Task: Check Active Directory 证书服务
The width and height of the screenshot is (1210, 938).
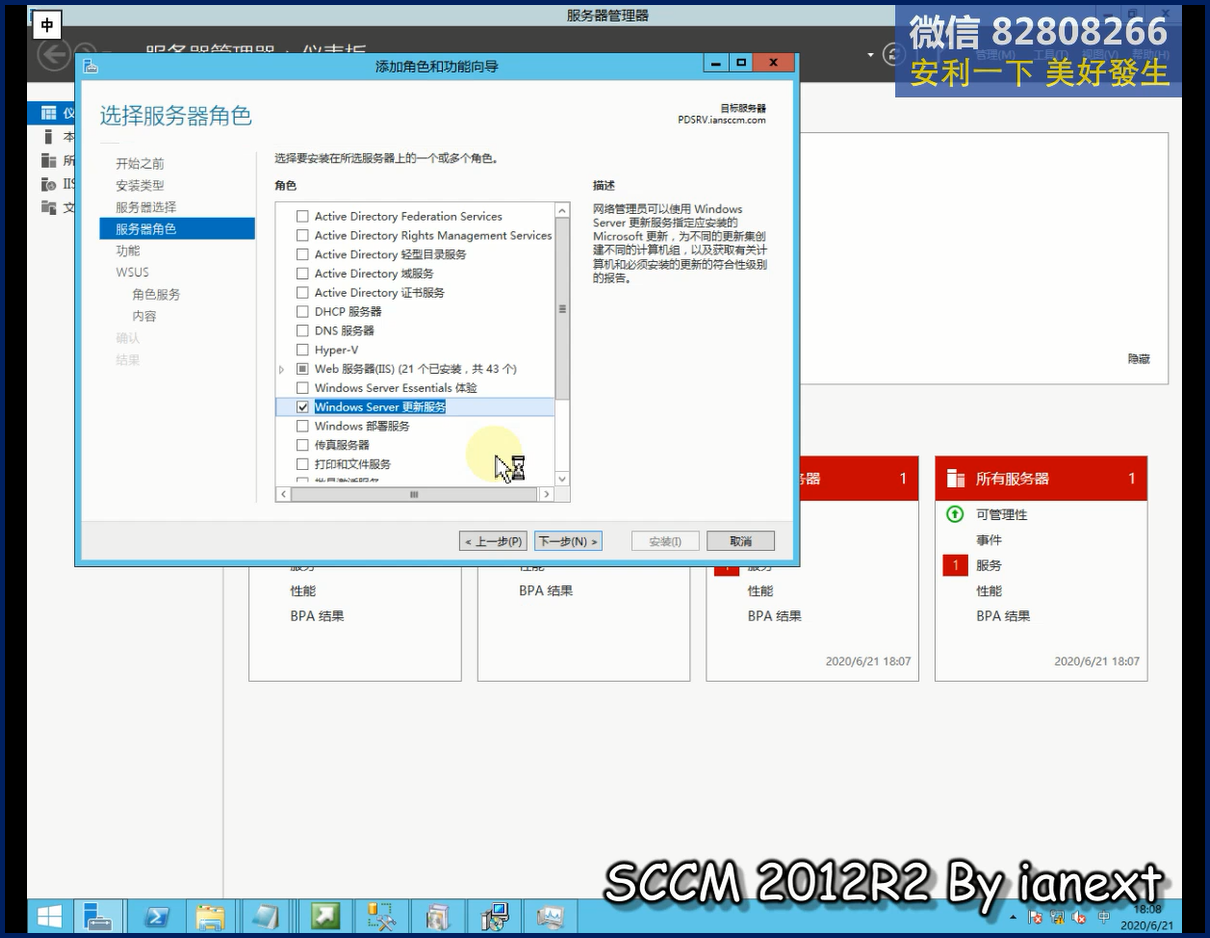Action: click(303, 292)
